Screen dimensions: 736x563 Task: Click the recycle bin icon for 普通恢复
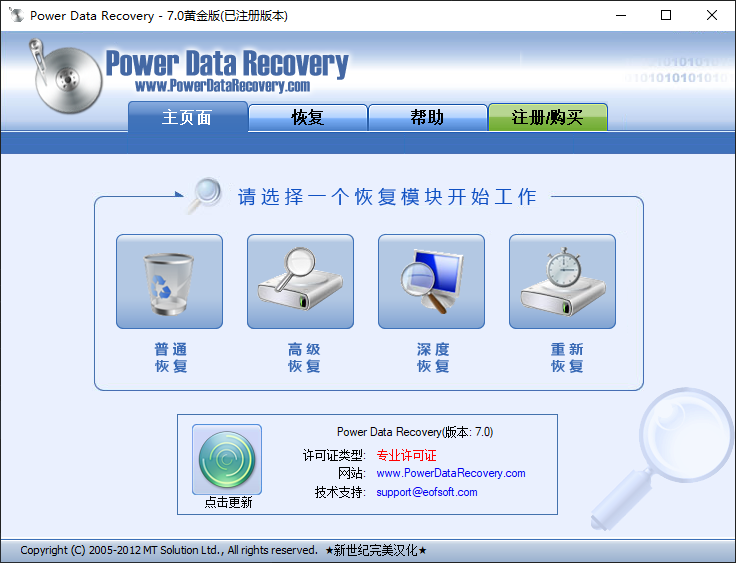coord(169,281)
